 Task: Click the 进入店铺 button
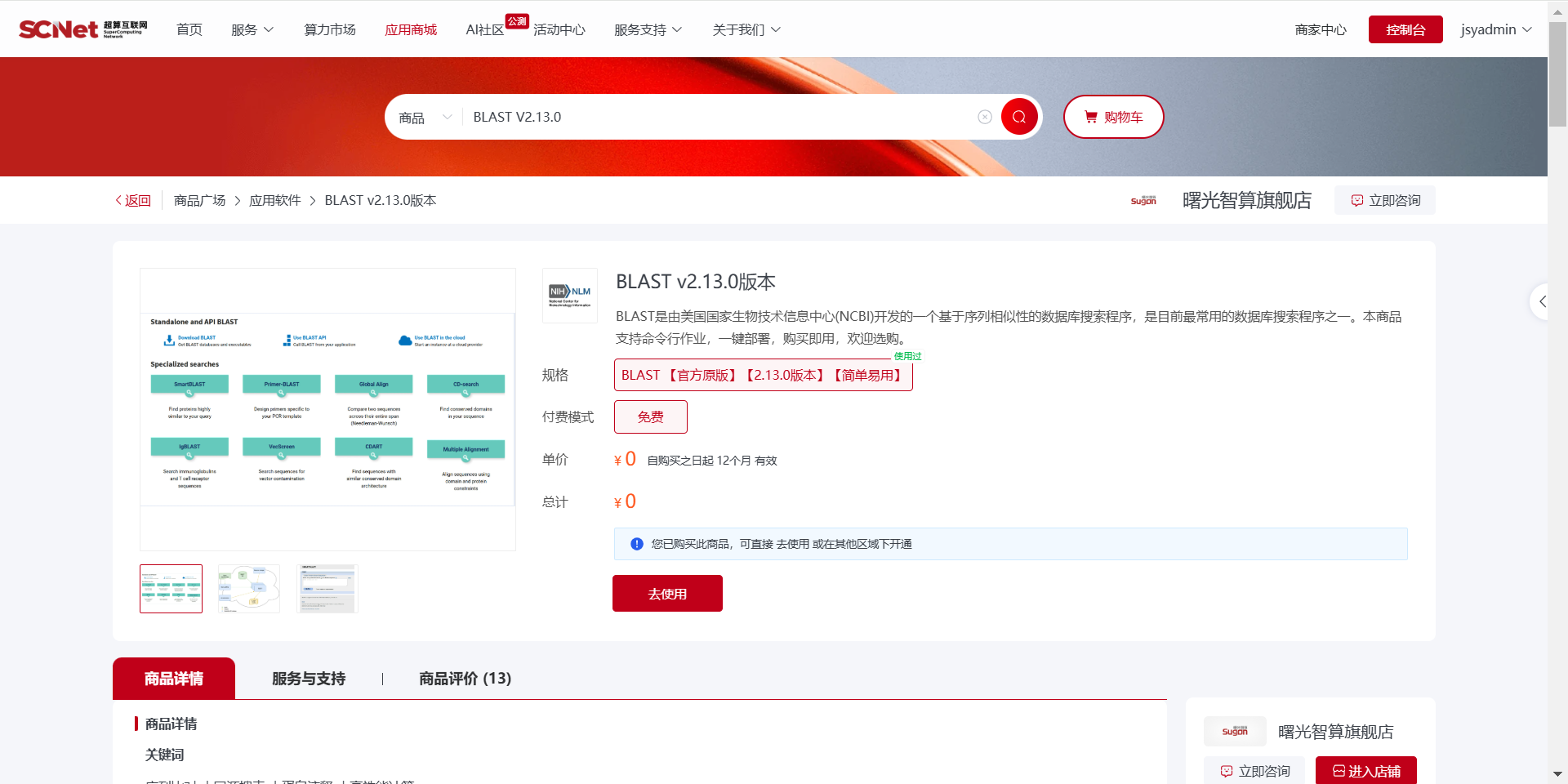coord(1365,771)
